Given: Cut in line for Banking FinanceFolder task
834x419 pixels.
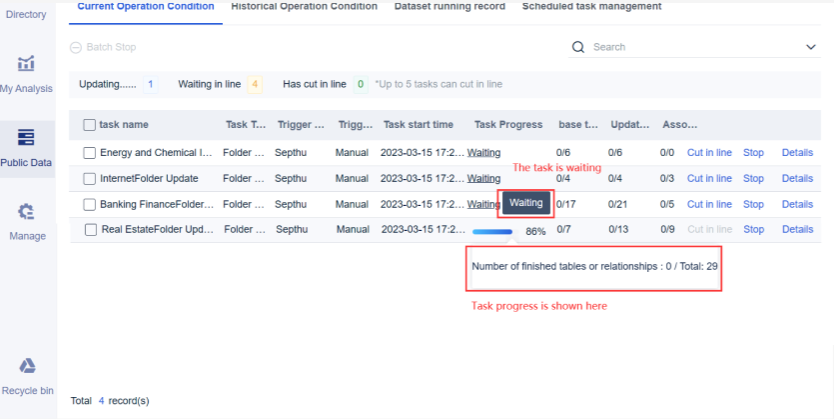Looking at the screenshot, I should point(709,204).
